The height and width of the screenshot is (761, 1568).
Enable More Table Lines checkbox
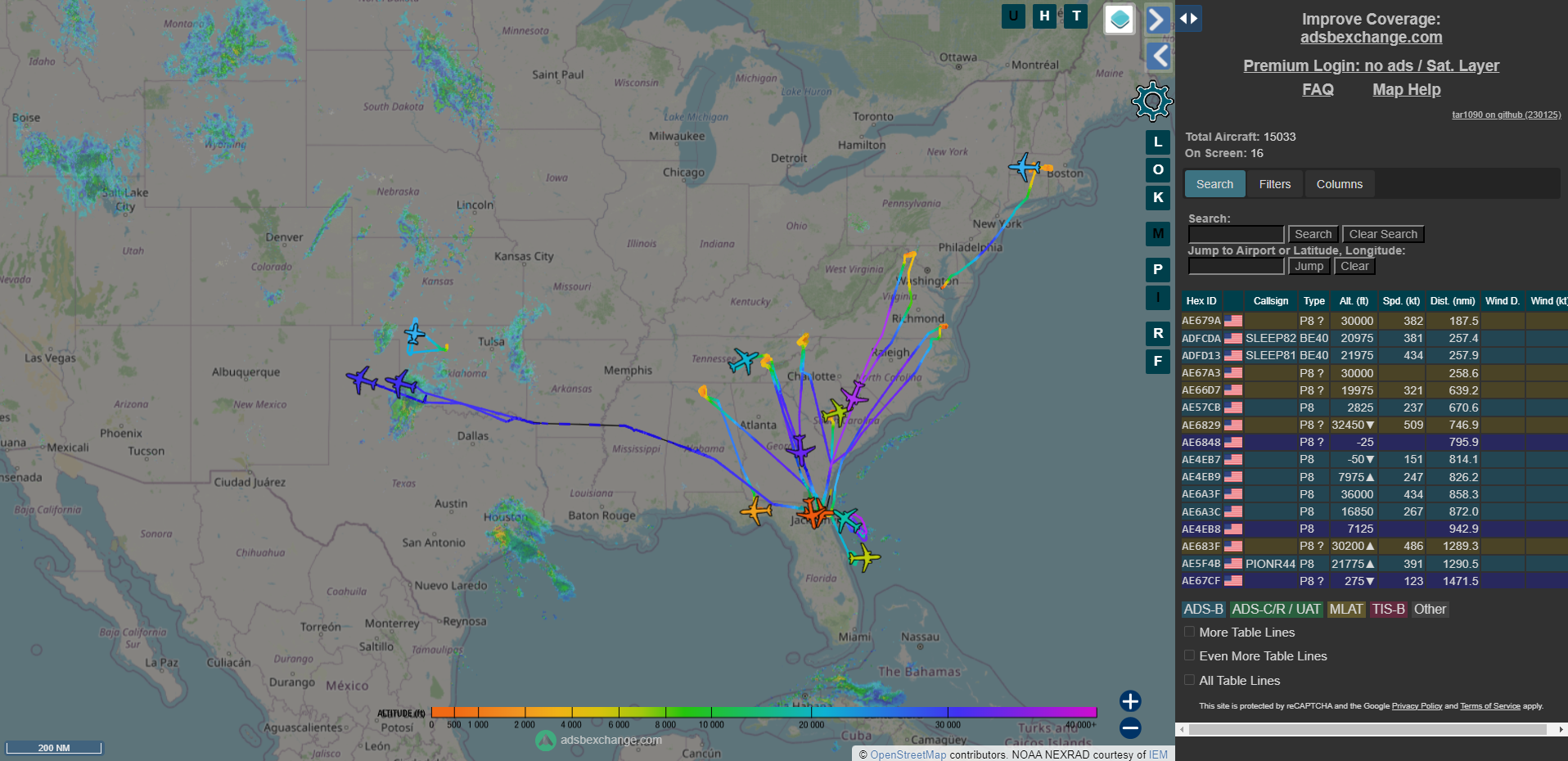1189,632
